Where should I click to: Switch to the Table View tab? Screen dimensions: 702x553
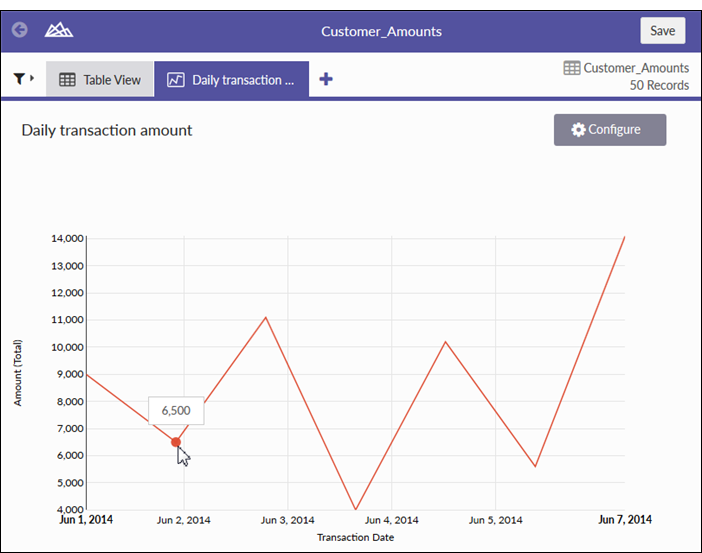(x=100, y=80)
